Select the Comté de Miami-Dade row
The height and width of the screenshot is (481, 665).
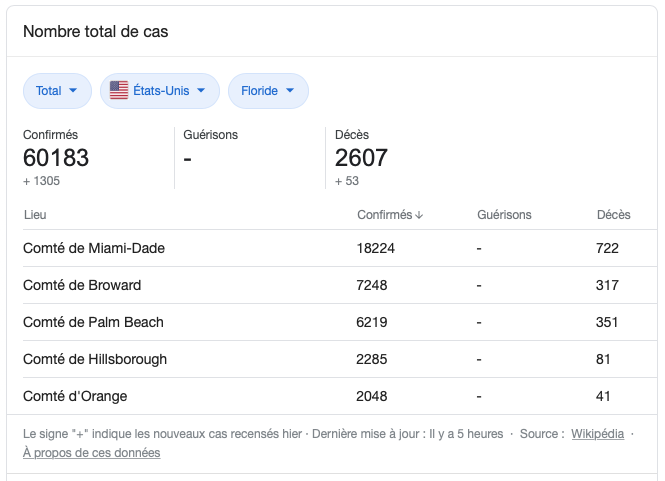[94, 248]
